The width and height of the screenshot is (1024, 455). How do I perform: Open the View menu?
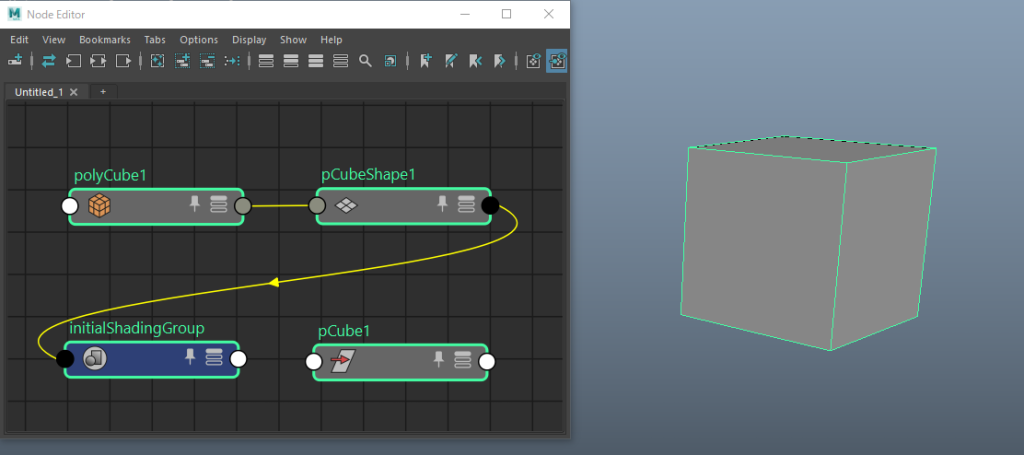coord(54,40)
